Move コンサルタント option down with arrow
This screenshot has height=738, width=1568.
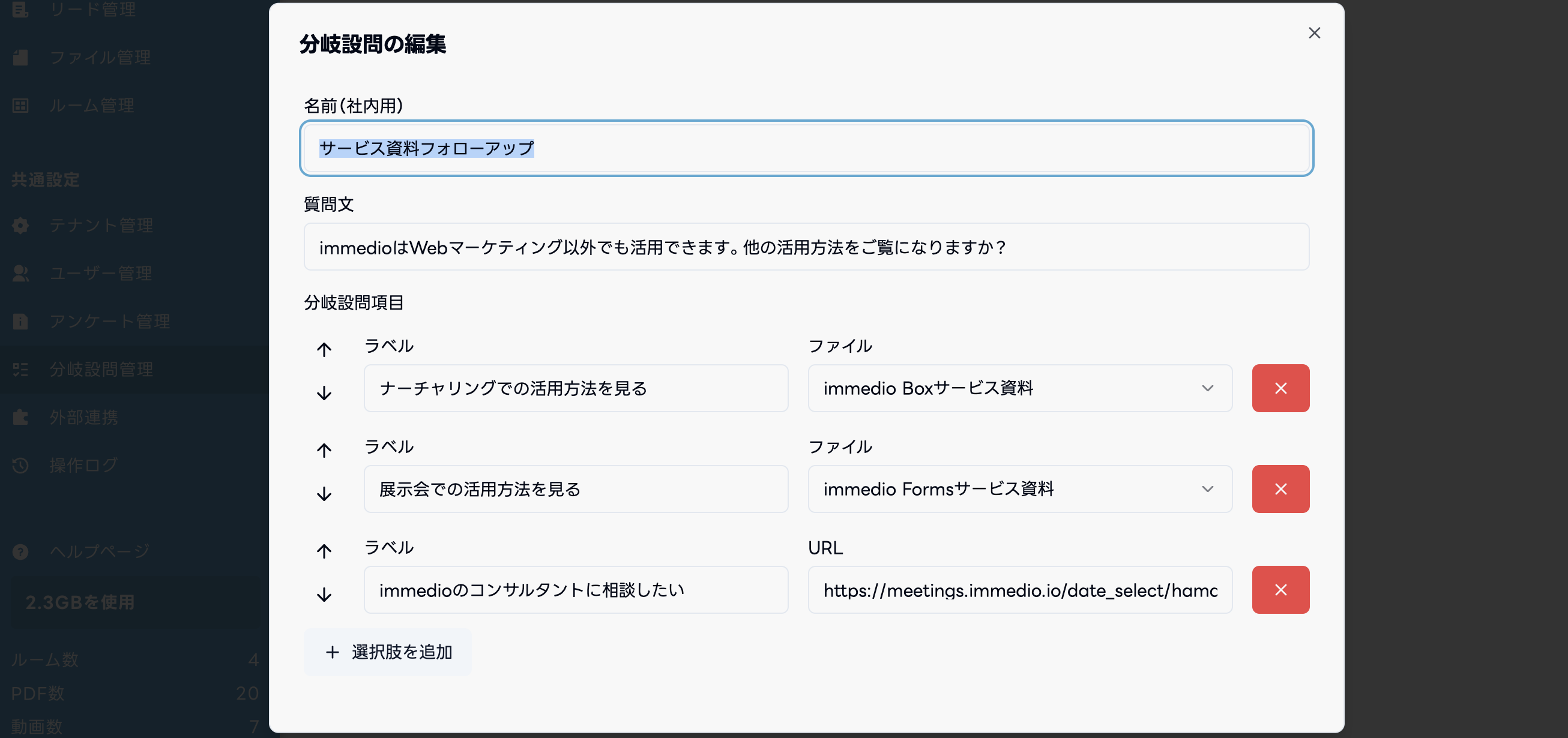coord(324,595)
